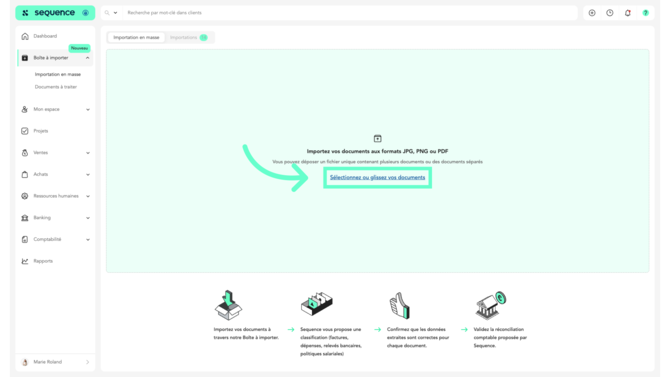Click the upload box icon in drop zone
This screenshot has height=377, width=670.
377,138
